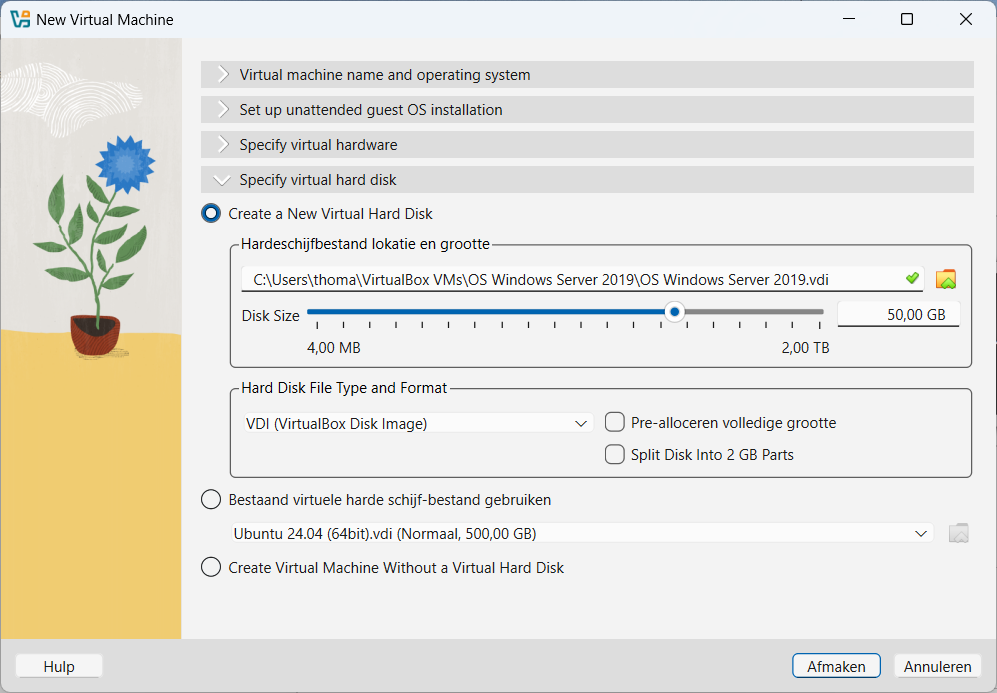Viewport: 997px width, 693px height.
Task: Click the Afmaken button
Action: (836, 666)
